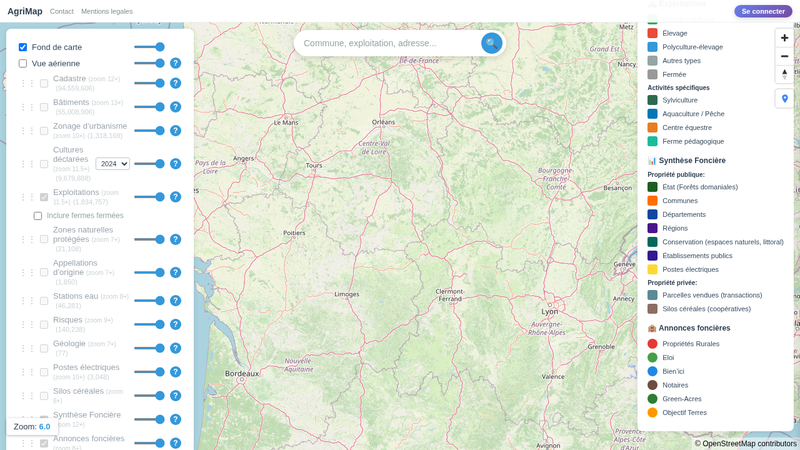Toggle the Stations eau checkbox
Image resolution: width=800 pixels, height=450 pixels.
[x=44, y=301]
